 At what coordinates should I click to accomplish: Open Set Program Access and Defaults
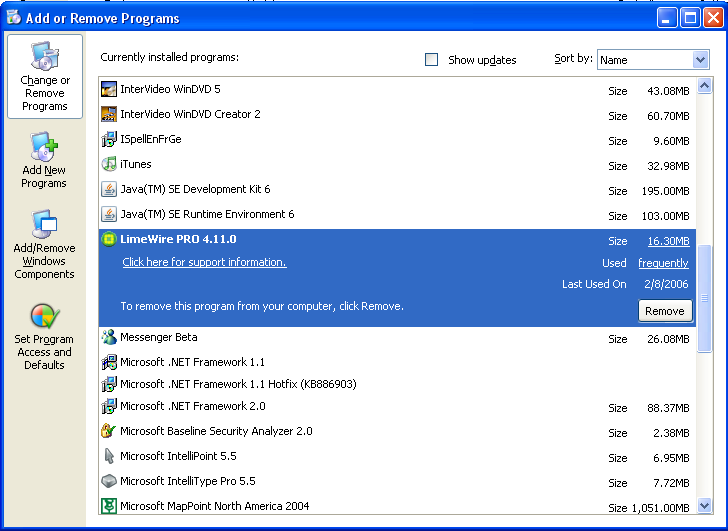tap(44, 337)
